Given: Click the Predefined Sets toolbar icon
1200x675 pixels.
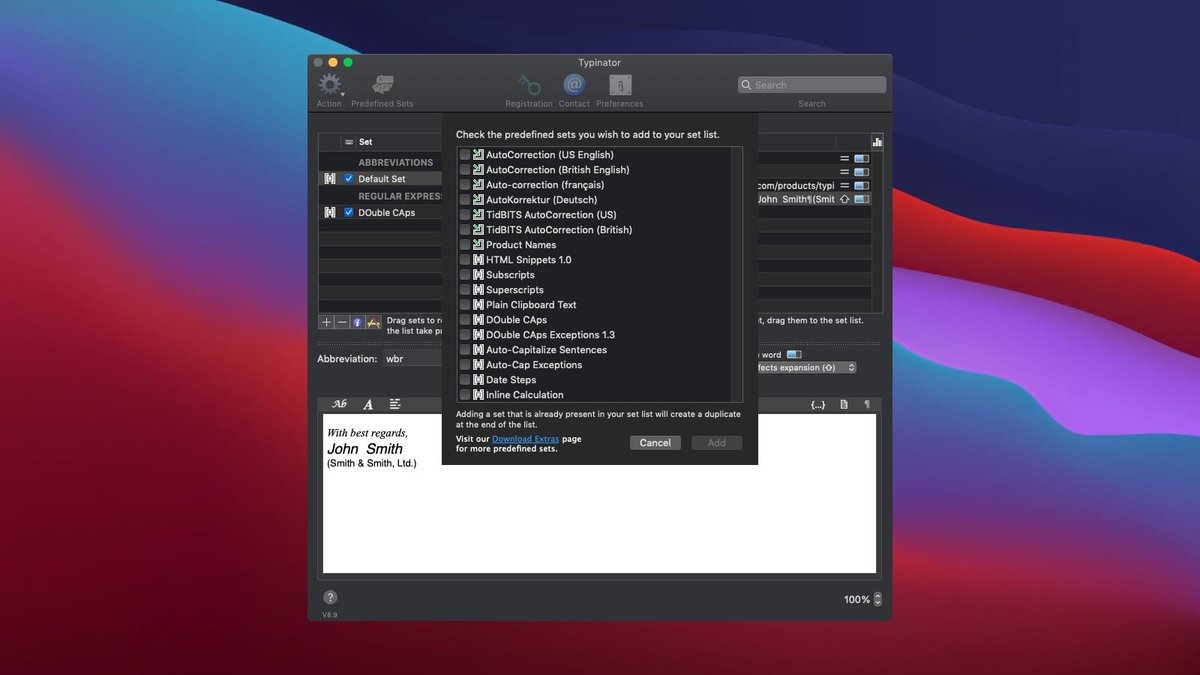Looking at the screenshot, I should (382, 86).
